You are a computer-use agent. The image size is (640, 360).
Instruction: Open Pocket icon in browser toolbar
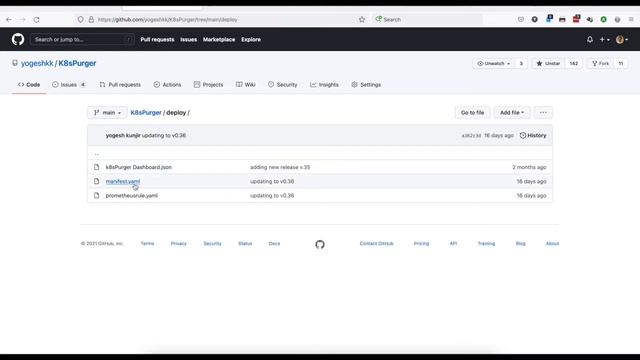[x=521, y=20]
